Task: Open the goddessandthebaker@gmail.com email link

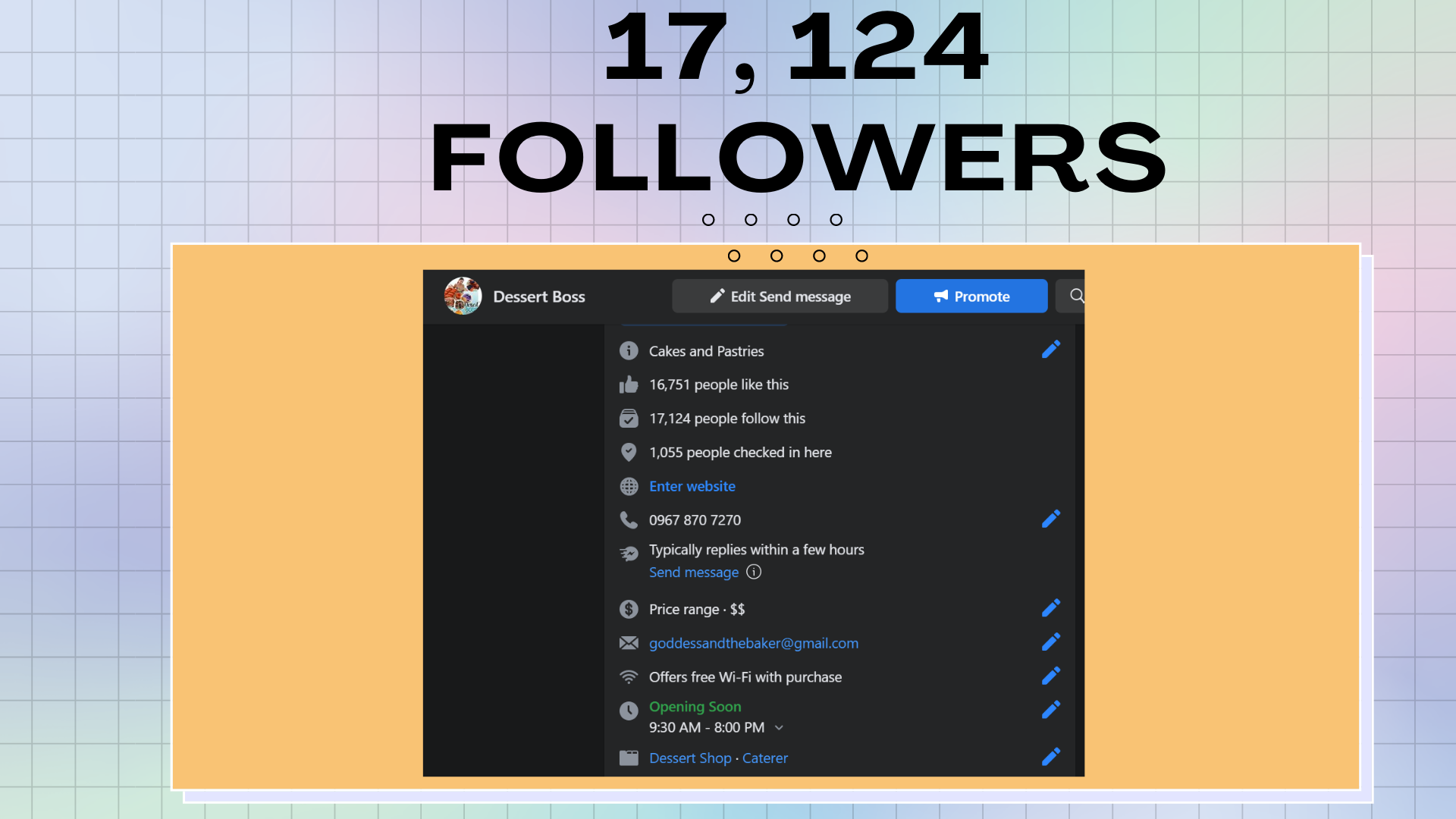Action: coord(754,643)
